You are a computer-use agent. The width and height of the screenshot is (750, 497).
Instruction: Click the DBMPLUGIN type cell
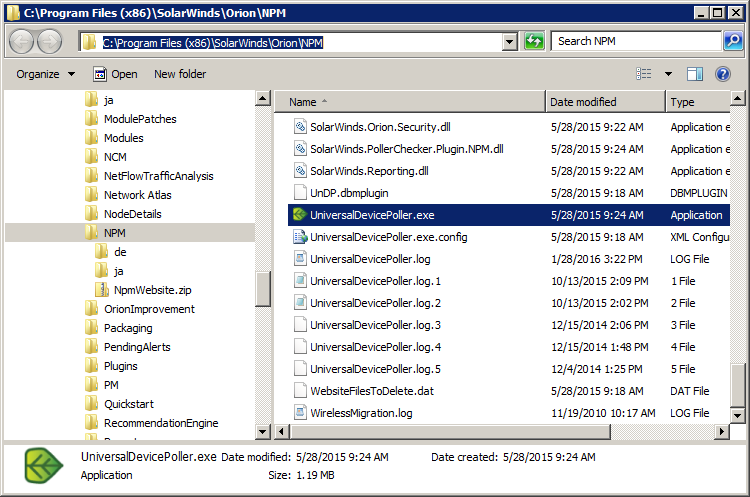698,193
